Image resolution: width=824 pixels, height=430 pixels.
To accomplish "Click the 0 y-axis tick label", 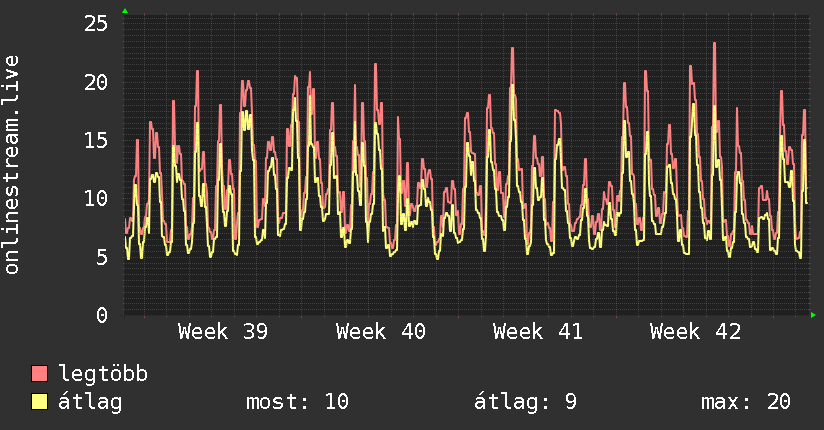I will pyautogui.click(x=102, y=315).
